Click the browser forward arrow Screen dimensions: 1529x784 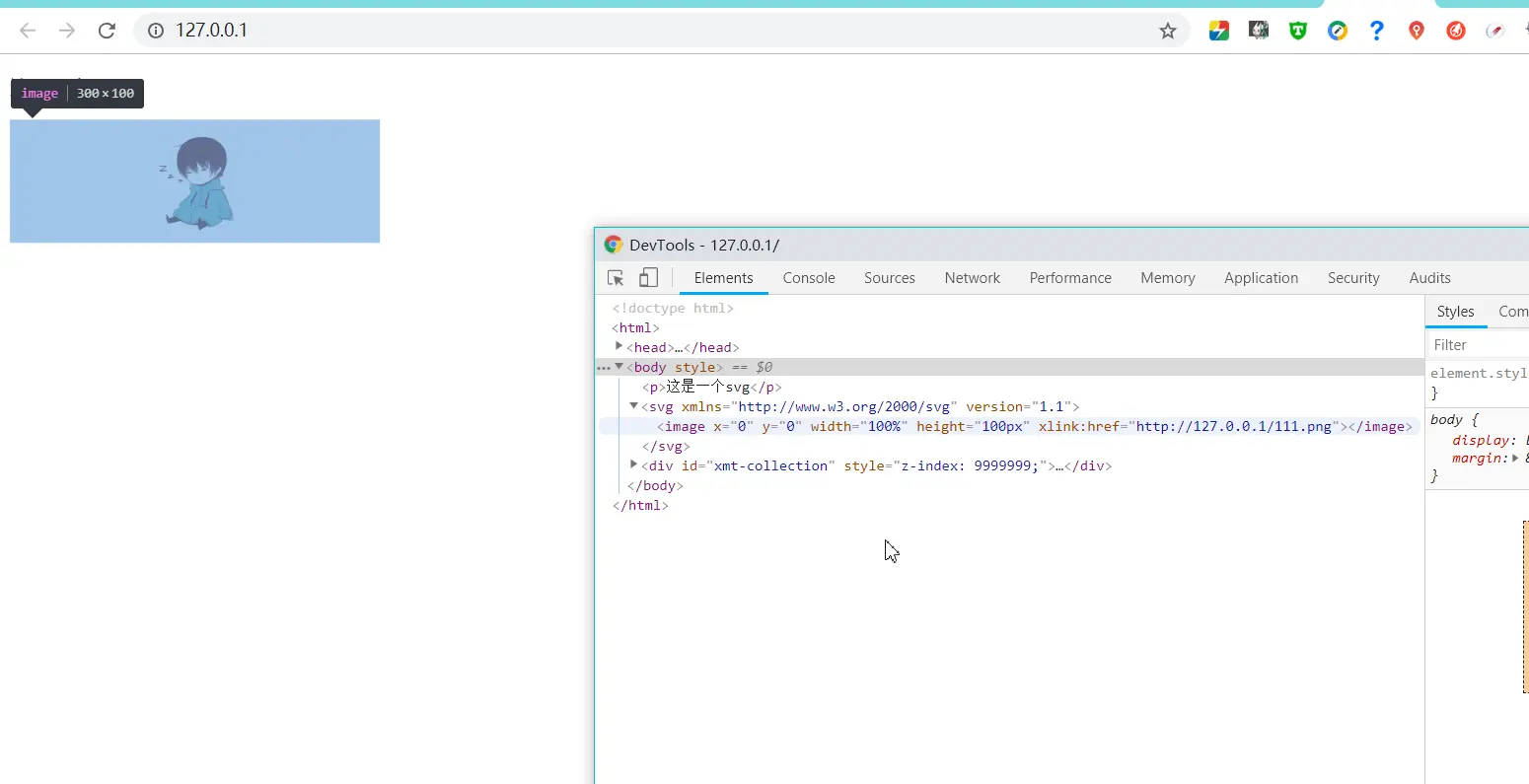(x=67, y=31)
